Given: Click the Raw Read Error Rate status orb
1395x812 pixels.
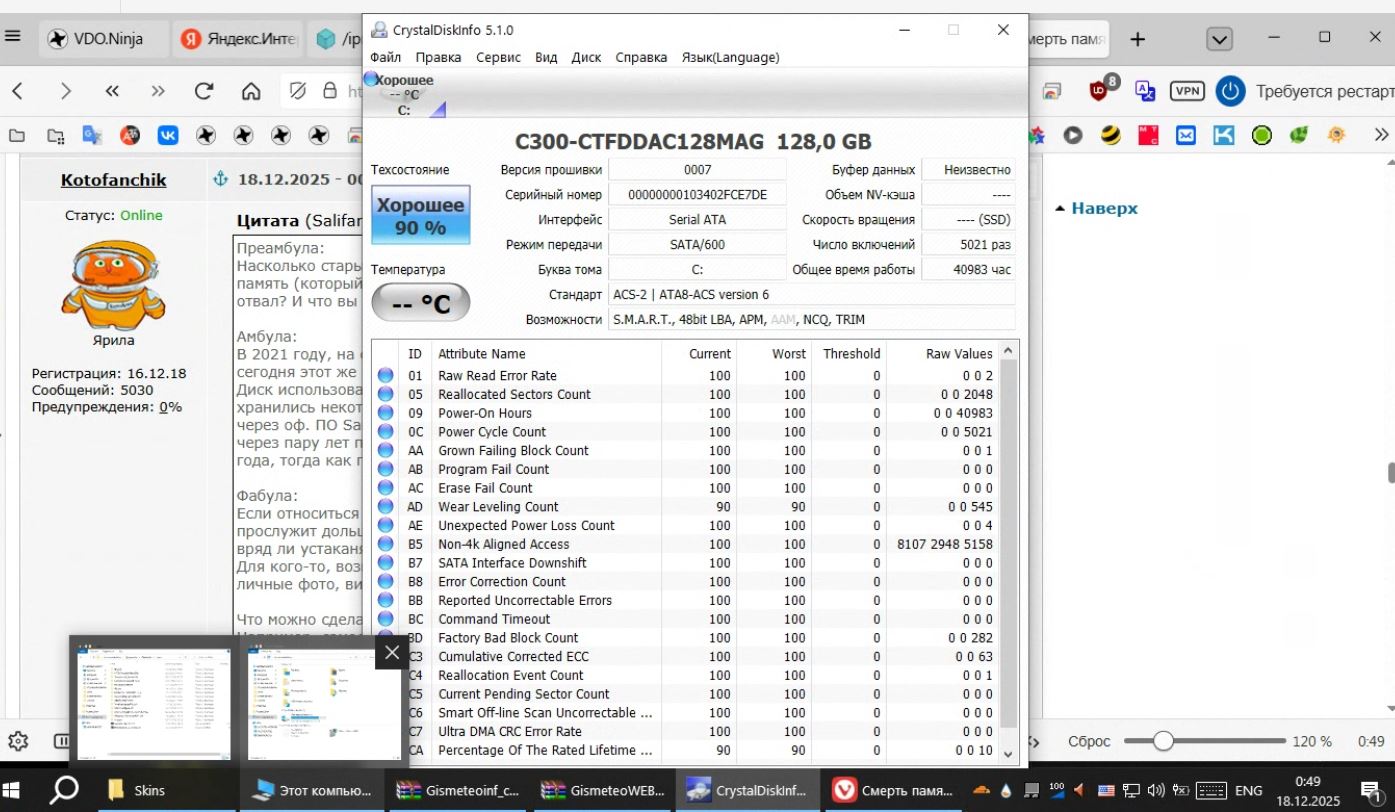Looking at the screenshot, I should point(385,376).
